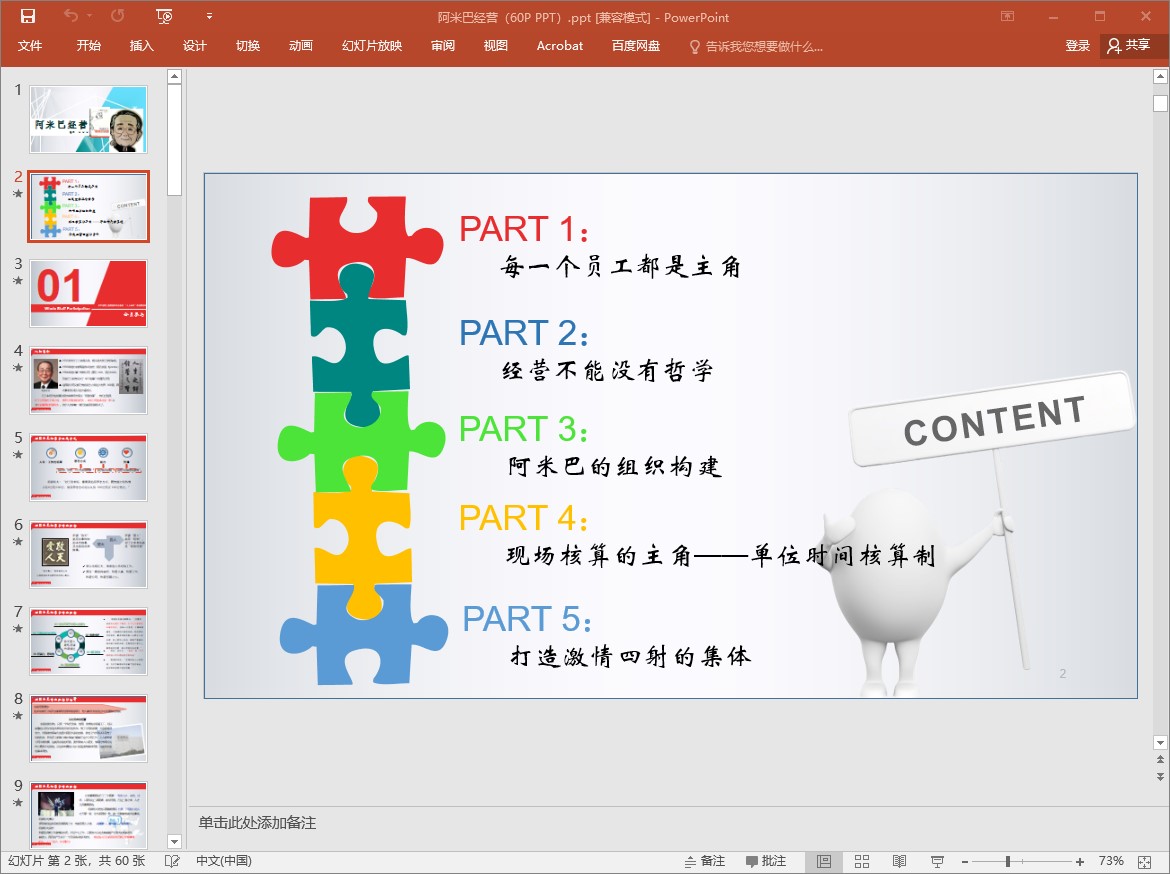The width and height of the screenshot is (1170, 874).
Task: Select Normal view button in status bar
Action: [824, 861]
